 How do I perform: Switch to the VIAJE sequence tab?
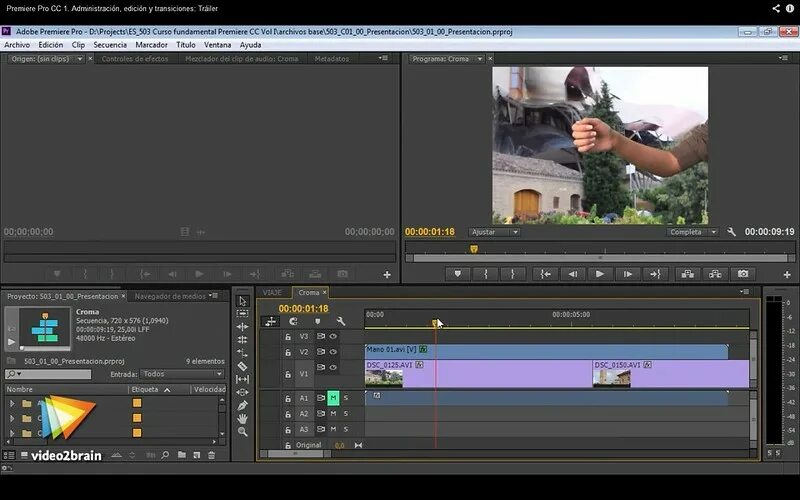pos(272,293)
